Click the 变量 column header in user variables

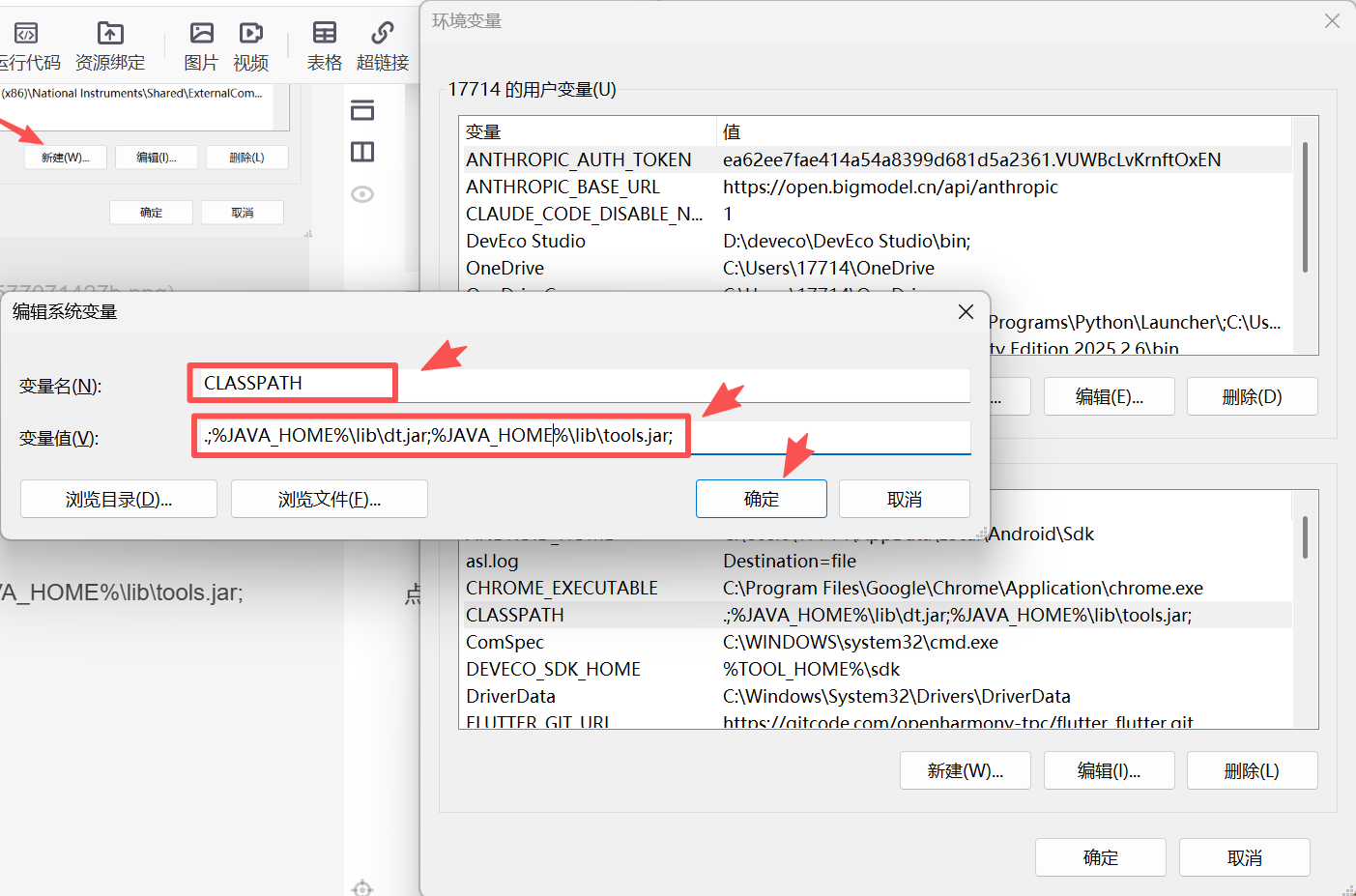click(588, 131)
